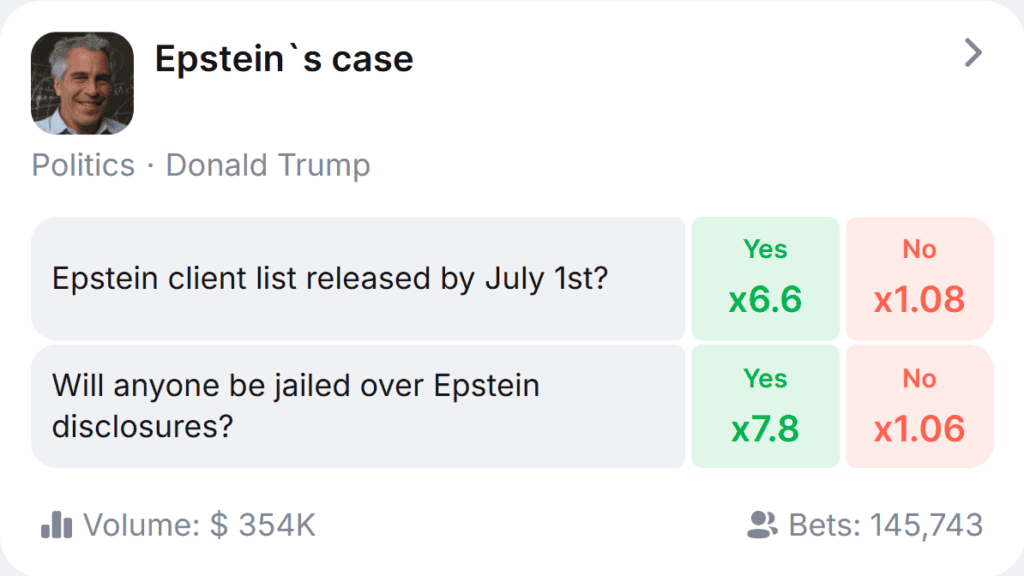The height and width of the screenshot is (576, 1024).
Task: Pick the x1.08 odds multiplier
Action: [x=919, y=299]
